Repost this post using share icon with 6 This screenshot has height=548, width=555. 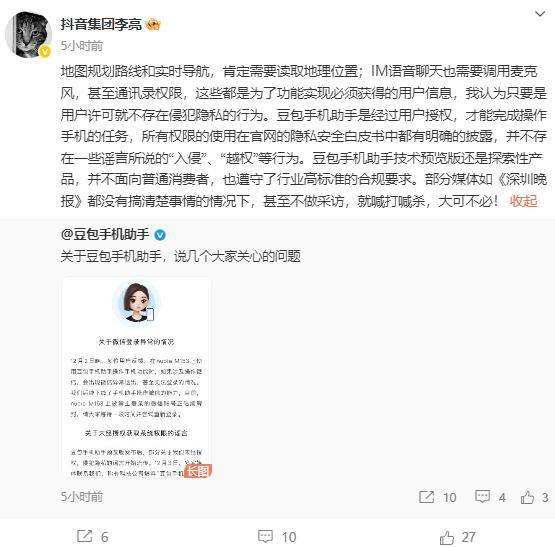92,536
